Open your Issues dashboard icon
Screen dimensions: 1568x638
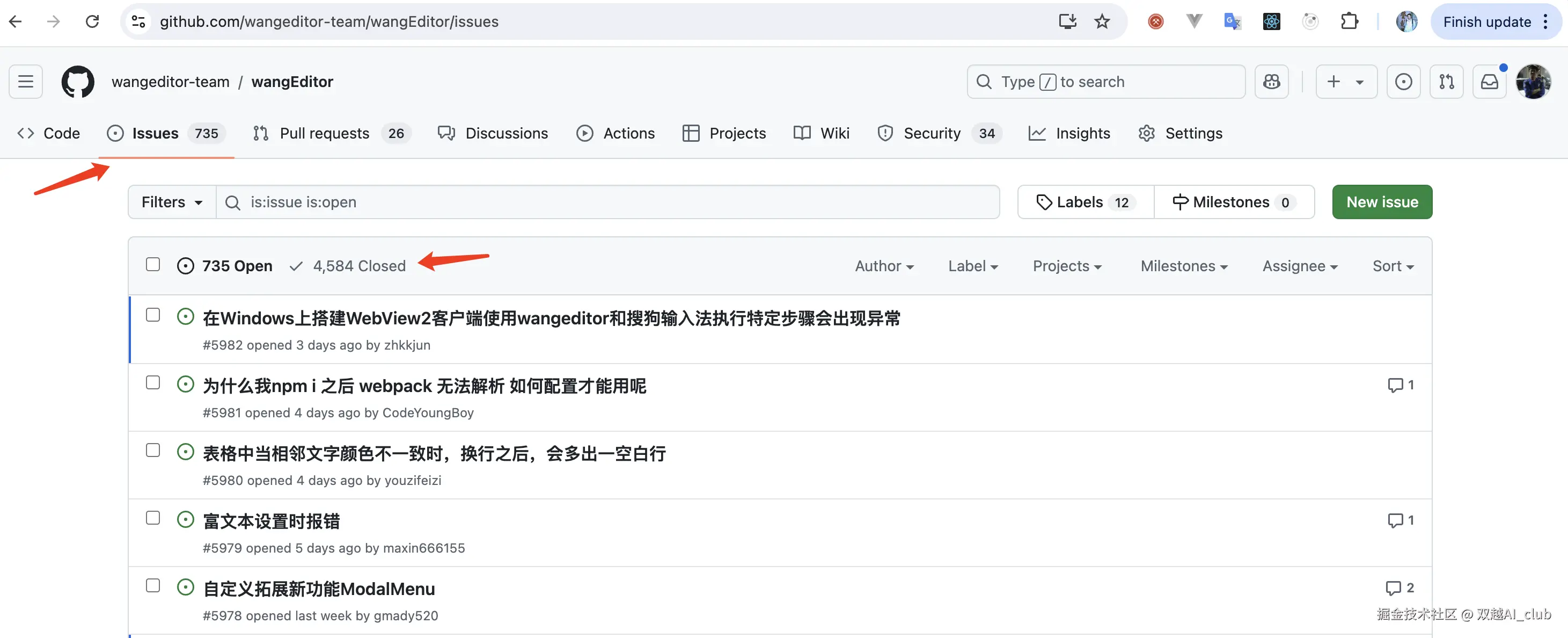tap(1403, 82)
